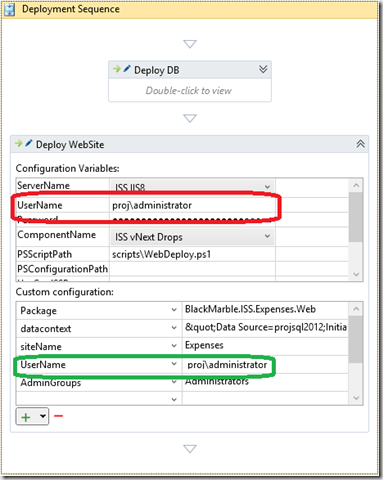
Task: Open the datacontext row dropdown arrow
Action: tap(174, 328)
